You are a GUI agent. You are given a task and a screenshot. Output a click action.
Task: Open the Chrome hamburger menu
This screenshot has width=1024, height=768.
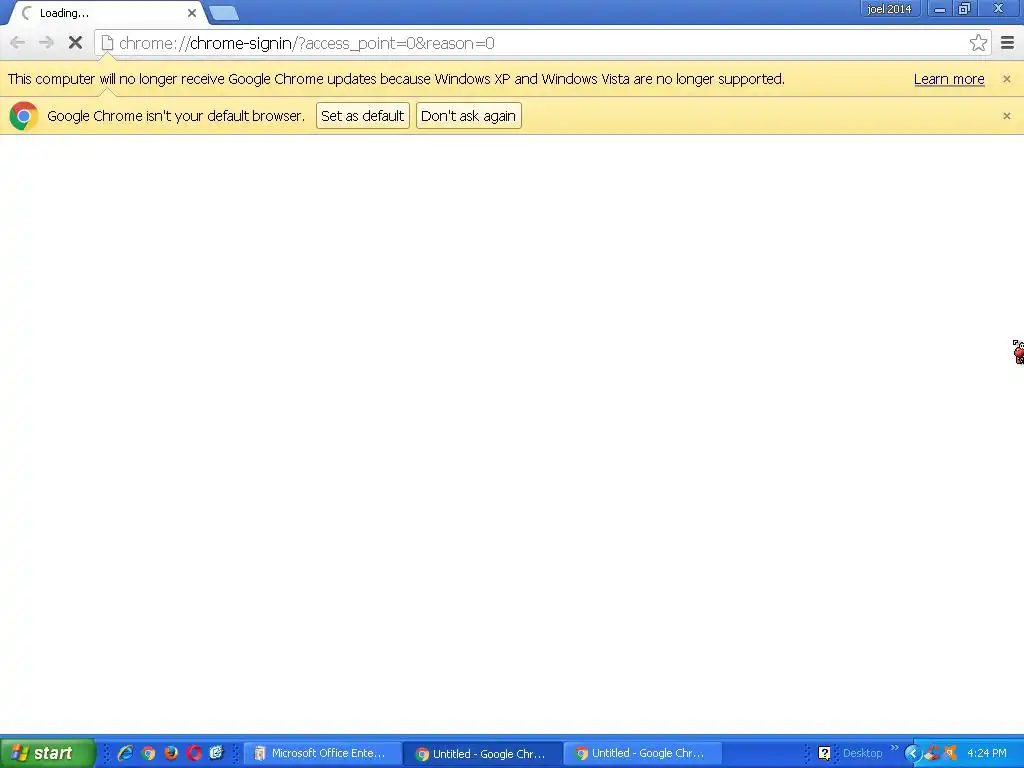click(1007, 43)
